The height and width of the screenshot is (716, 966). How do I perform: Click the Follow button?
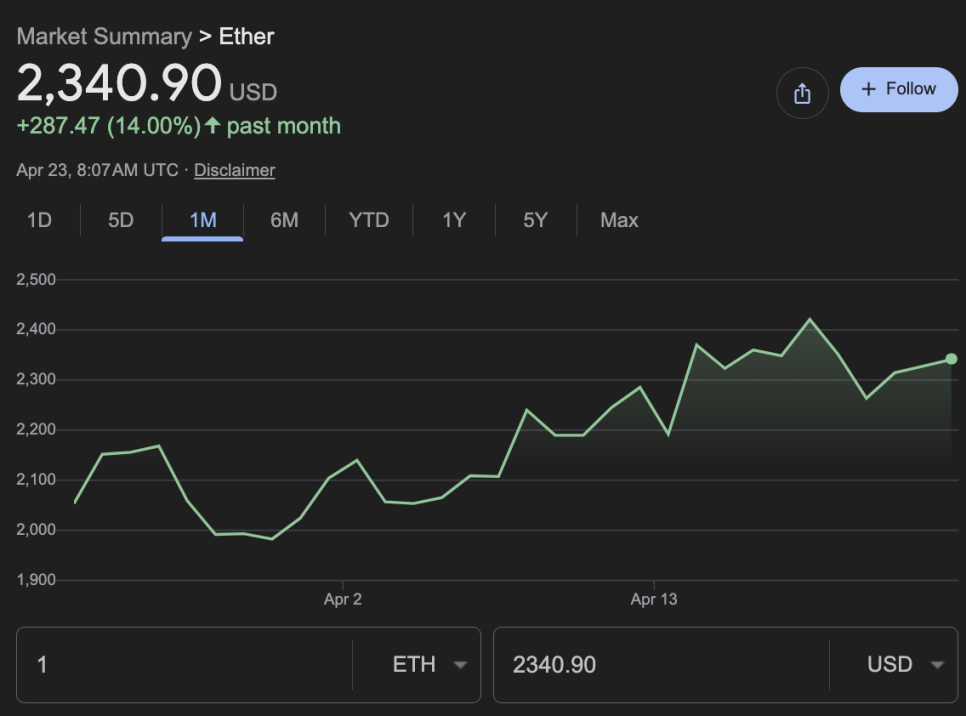click(898, 89)
